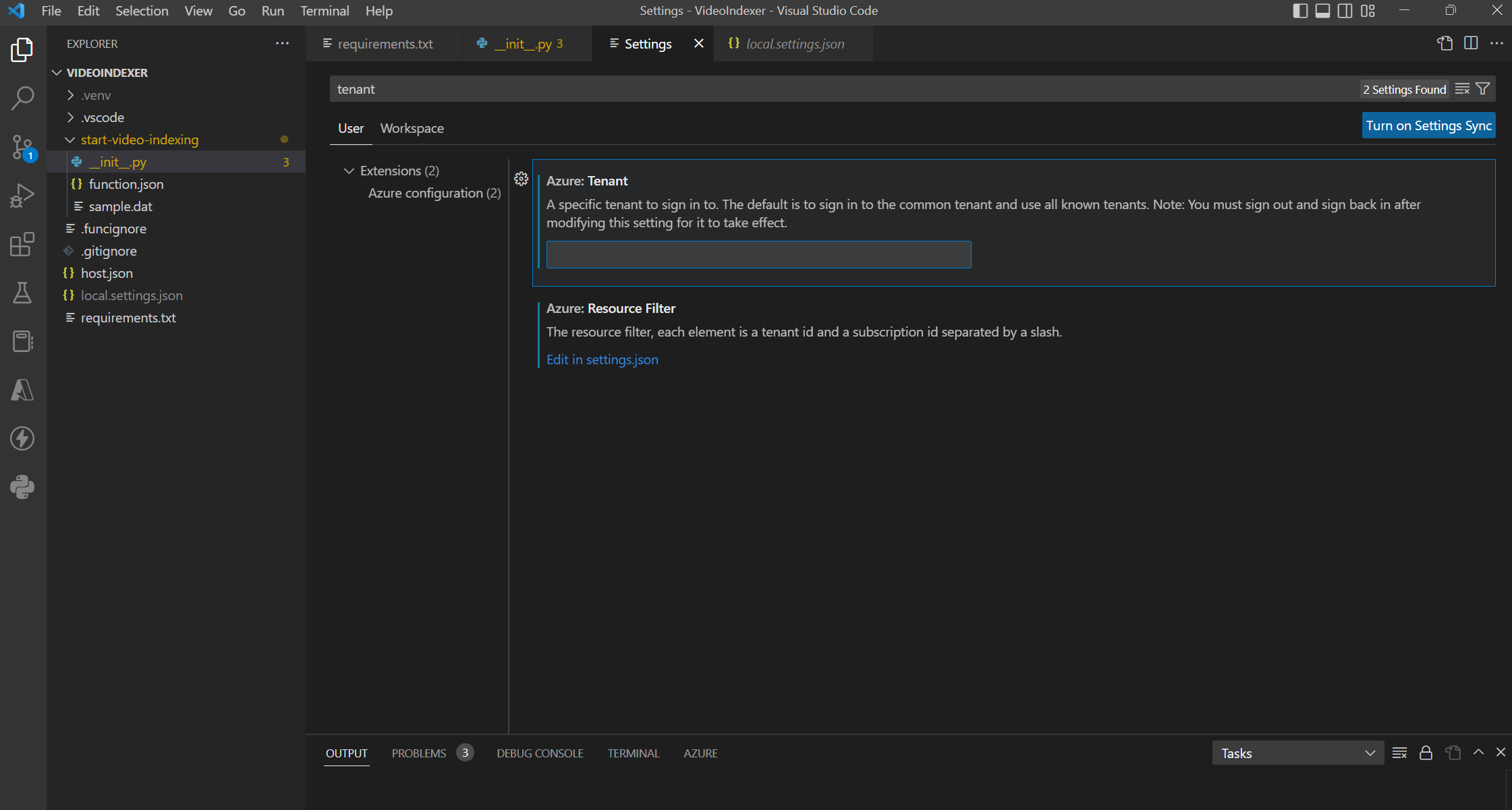
Task: Toggle output scroll lock icon
Action: (1426, 753)
